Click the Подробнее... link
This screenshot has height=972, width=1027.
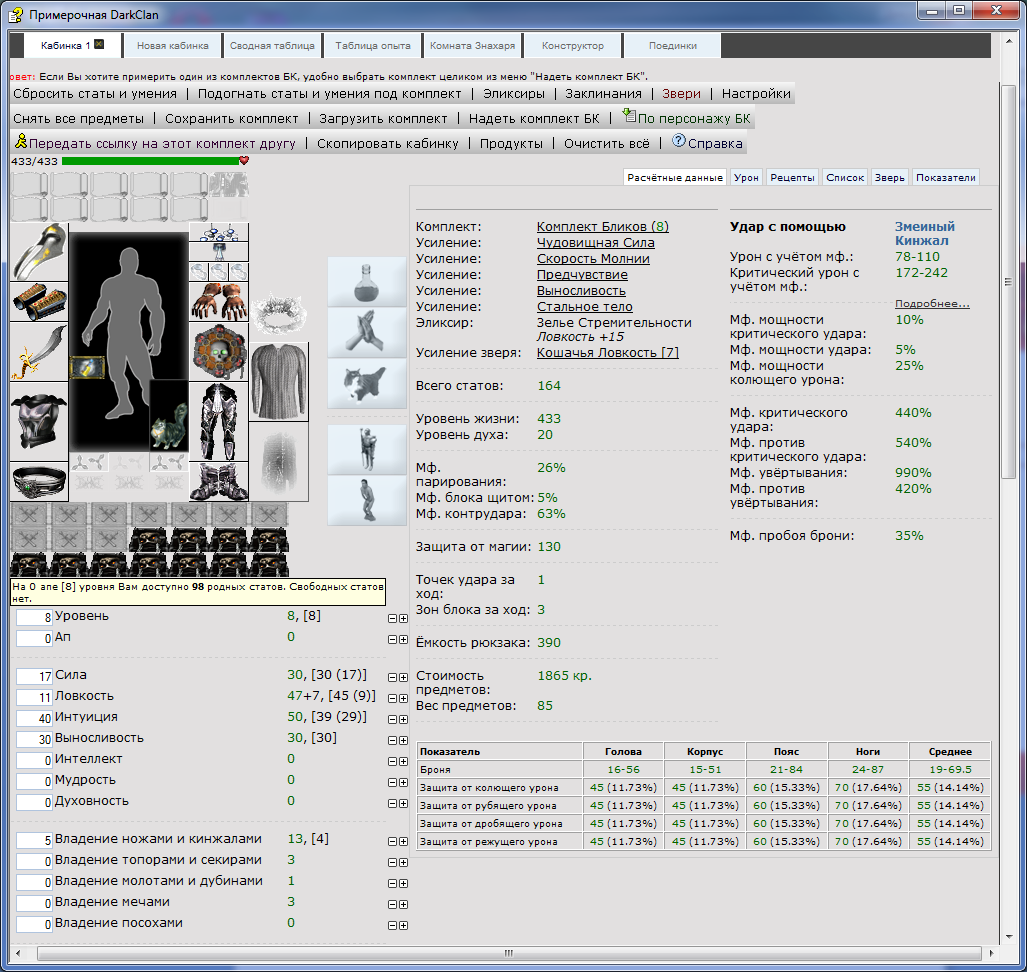click(932, 303)
